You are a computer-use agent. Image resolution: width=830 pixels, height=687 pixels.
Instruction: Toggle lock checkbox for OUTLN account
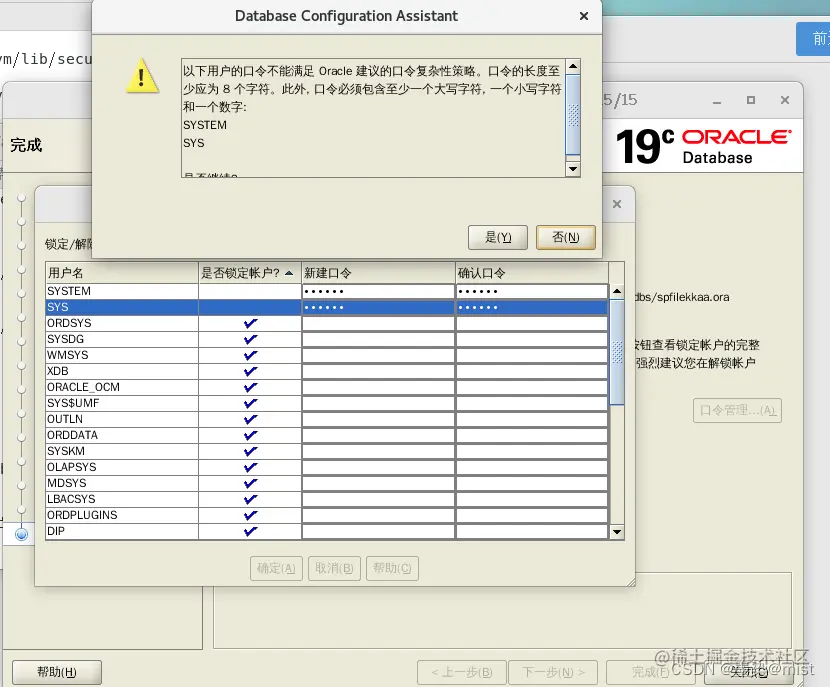250,419
